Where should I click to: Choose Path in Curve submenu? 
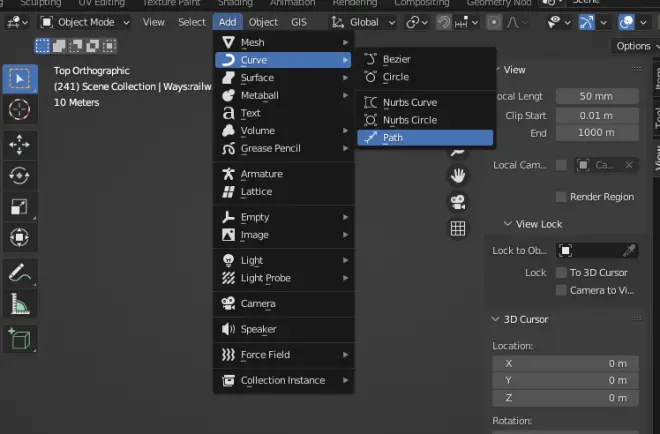(425, 138)
